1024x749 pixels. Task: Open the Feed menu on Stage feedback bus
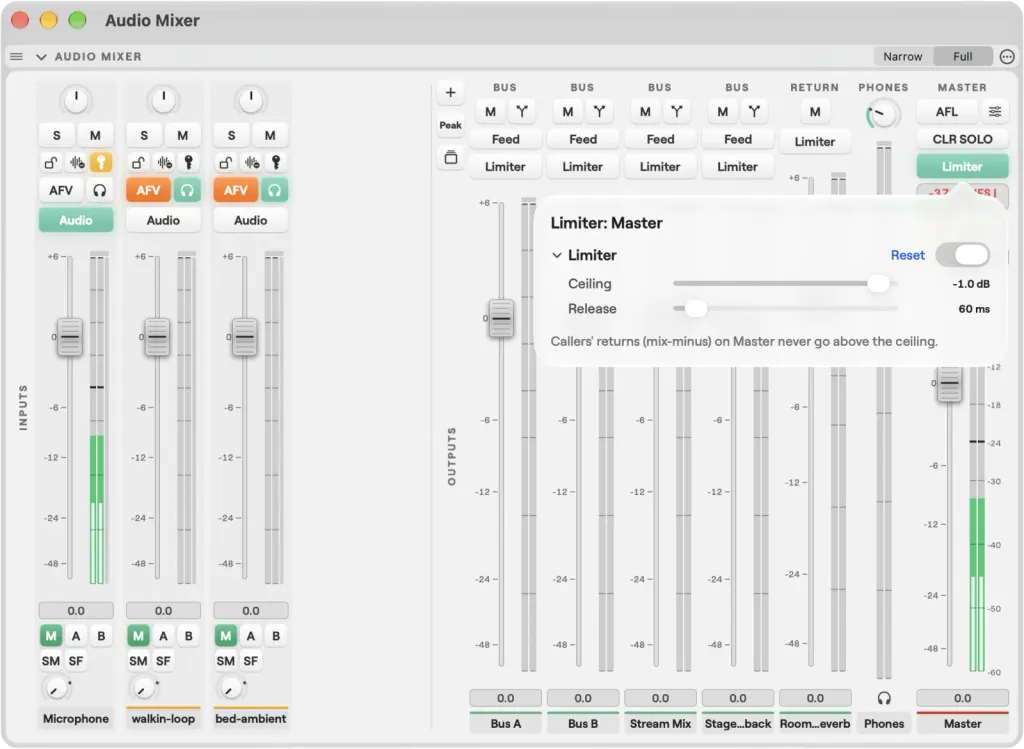(x=738, y=139)
